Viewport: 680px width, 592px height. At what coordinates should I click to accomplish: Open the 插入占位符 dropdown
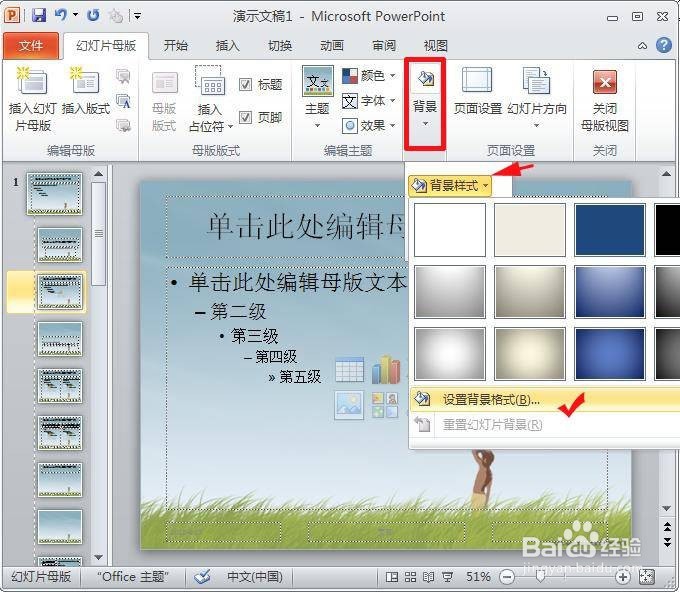pos(211,100)
